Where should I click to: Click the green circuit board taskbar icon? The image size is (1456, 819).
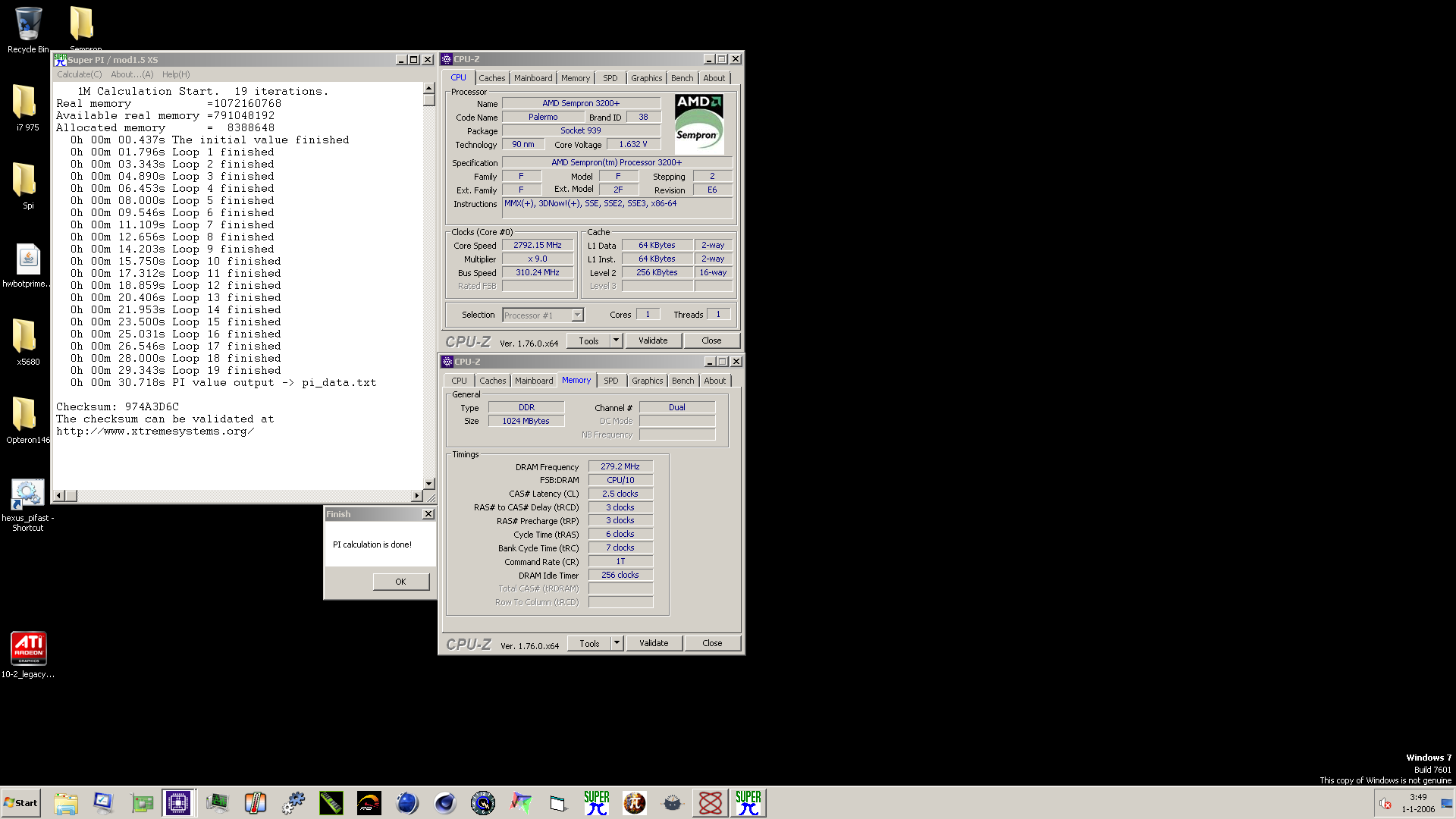[142, 803]
